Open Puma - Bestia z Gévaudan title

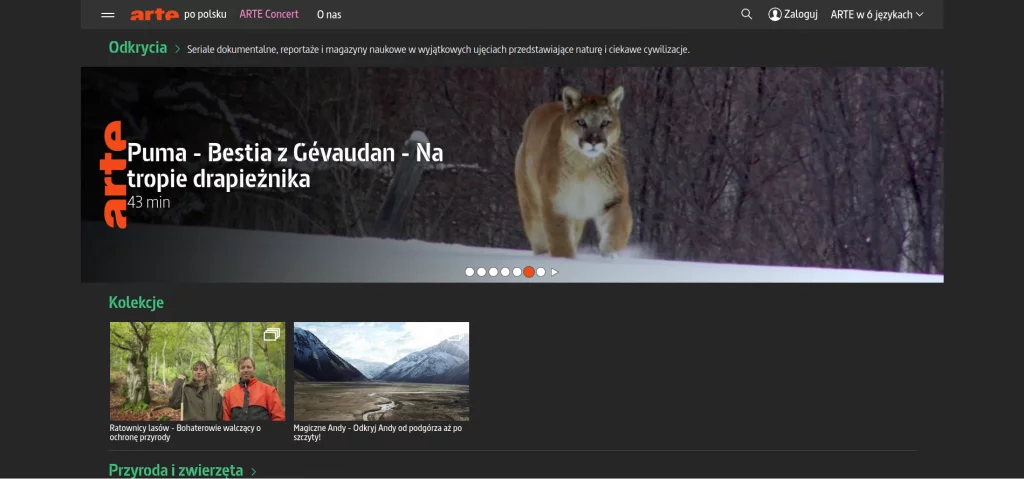click(x=285, y=166)
